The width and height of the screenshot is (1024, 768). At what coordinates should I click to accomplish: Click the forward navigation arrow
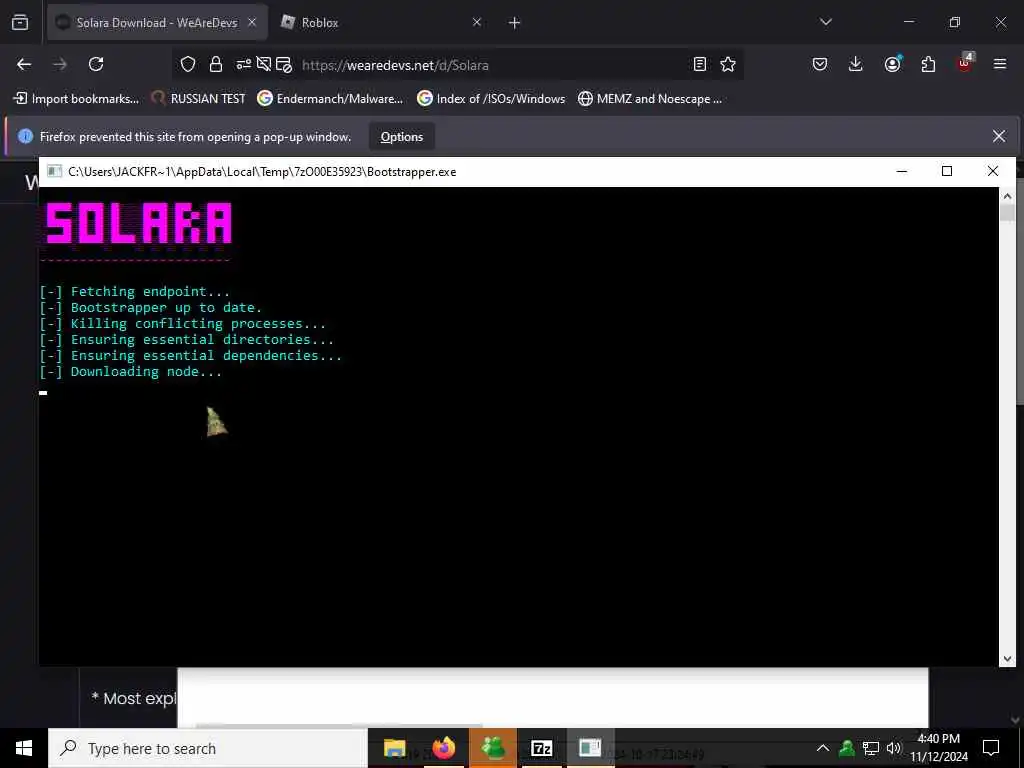tap(60, 64)
